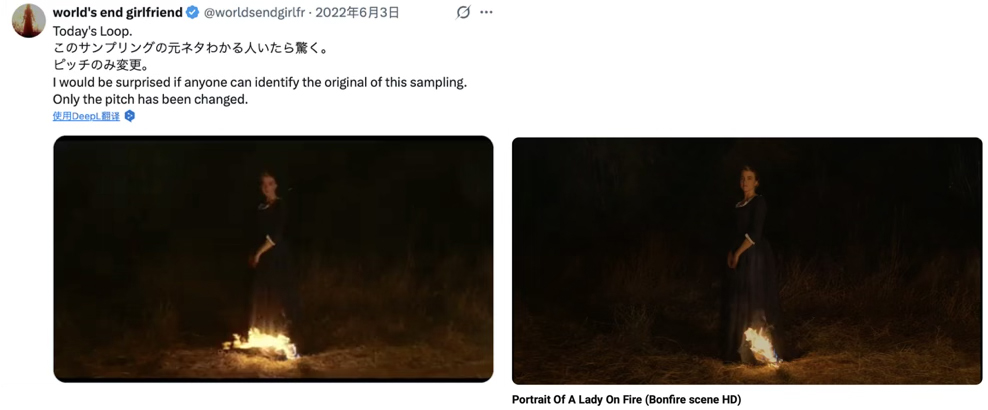Click the @worldsendgirlfr handle

click(x=256, y=13)
